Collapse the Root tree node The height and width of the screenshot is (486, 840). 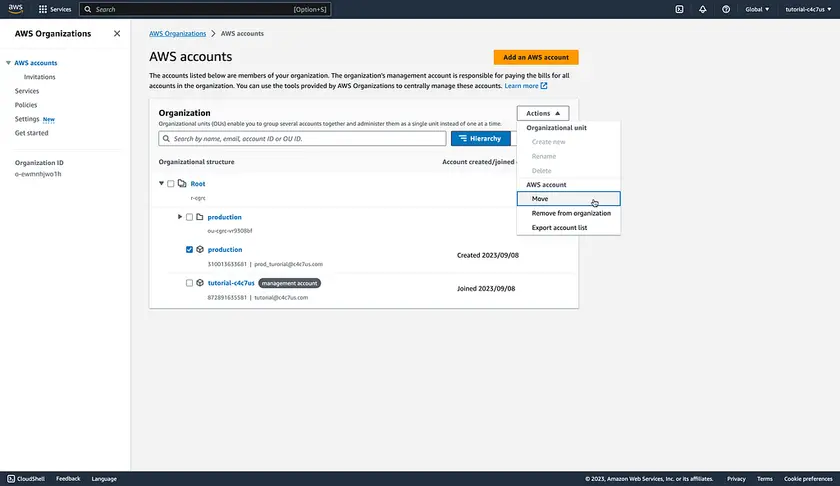161,183
